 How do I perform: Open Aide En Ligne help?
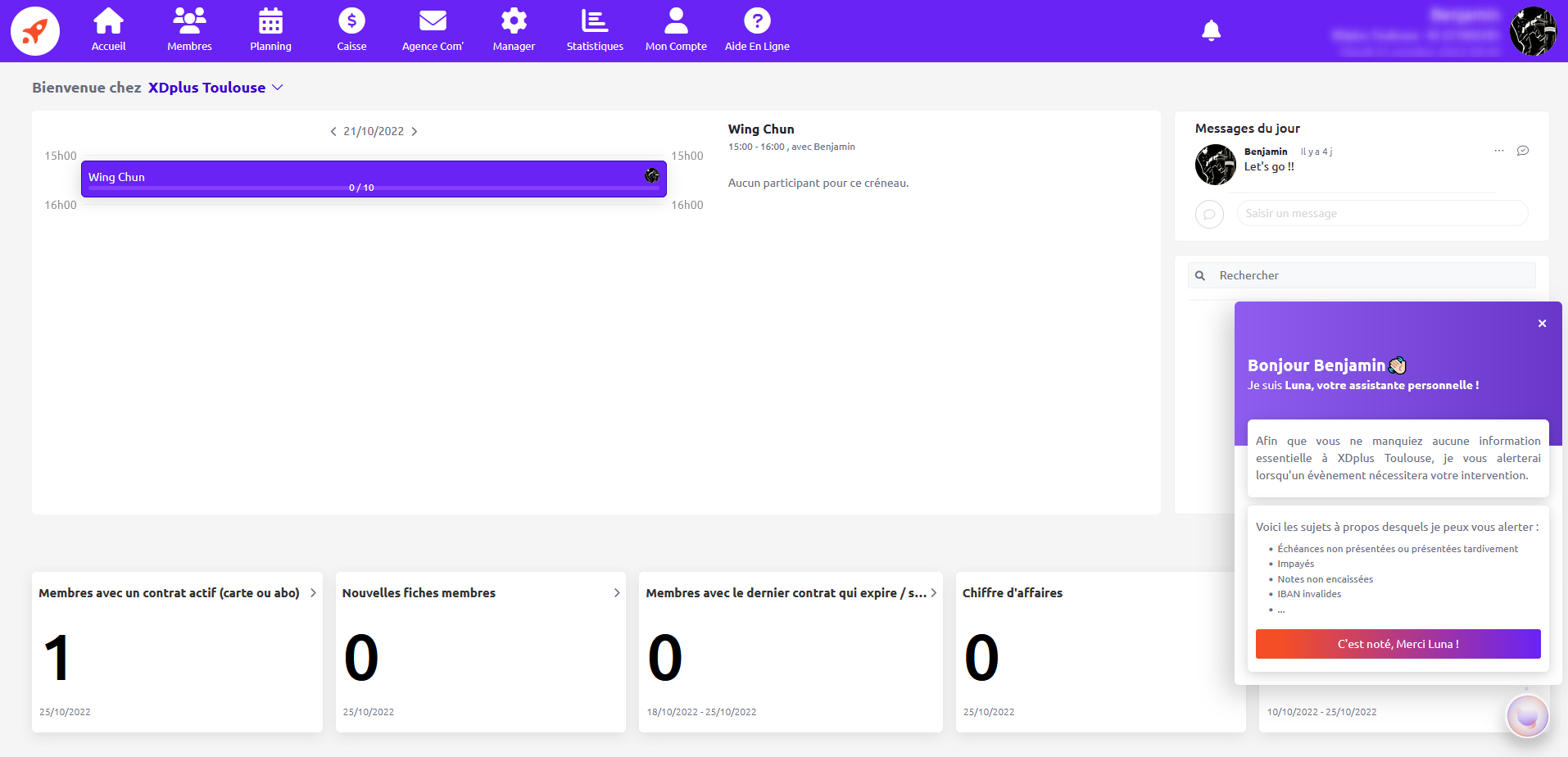point(757,30)
